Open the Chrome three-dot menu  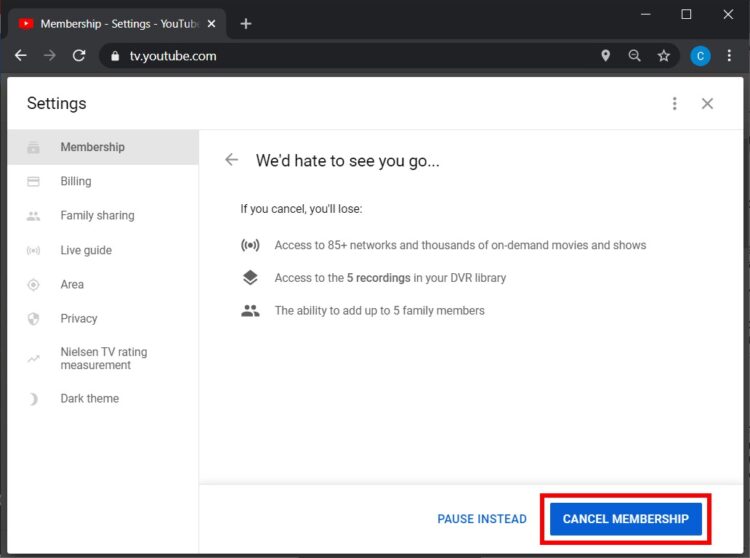coord(729,56)
